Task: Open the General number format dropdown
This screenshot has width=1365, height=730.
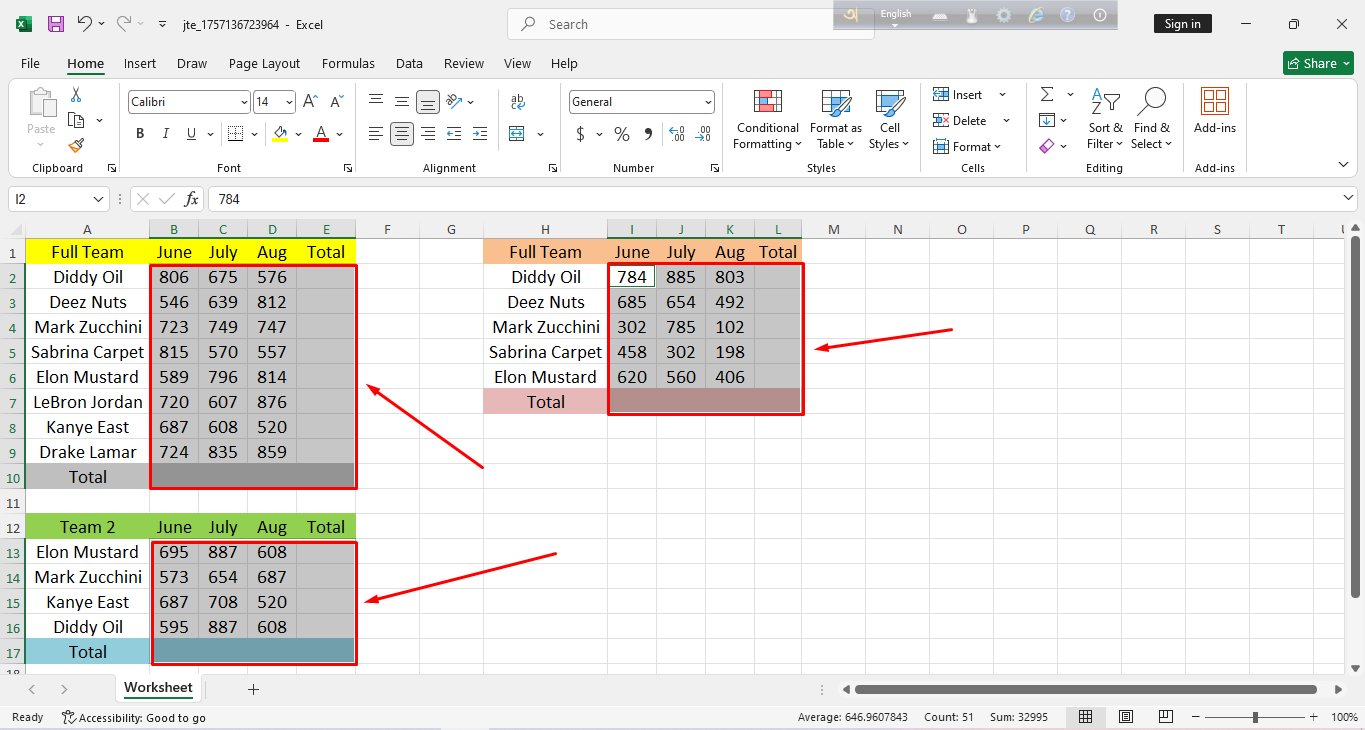Action: [708, 102]
